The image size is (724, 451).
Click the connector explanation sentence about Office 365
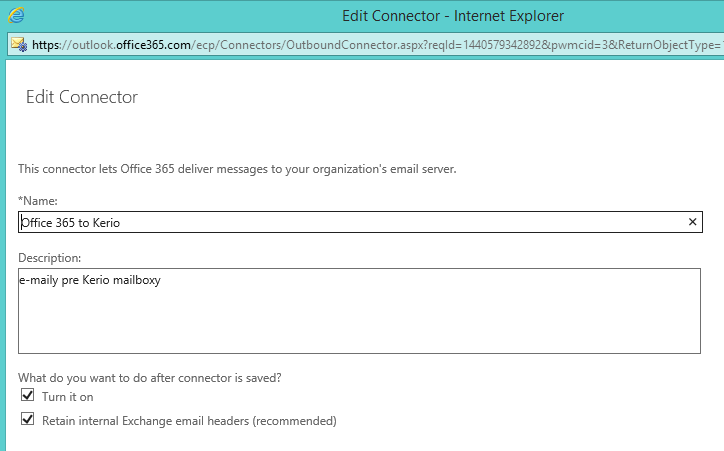point(237,169)
